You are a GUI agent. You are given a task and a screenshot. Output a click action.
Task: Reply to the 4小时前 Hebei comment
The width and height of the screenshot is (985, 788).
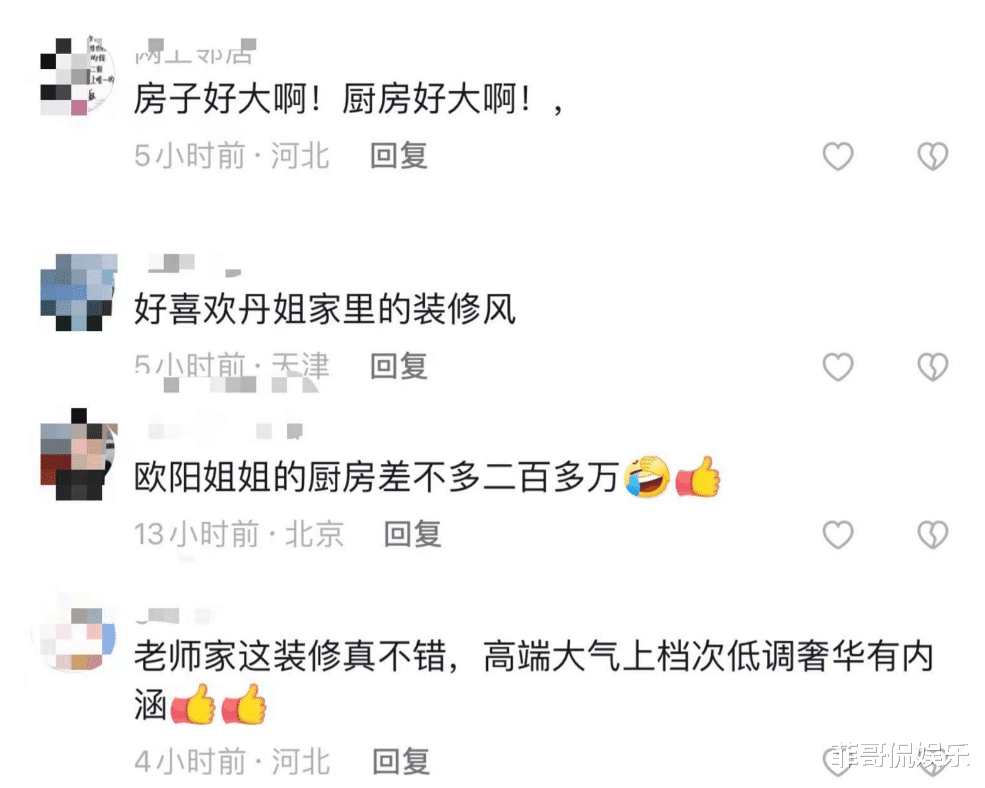click(401, 762)
